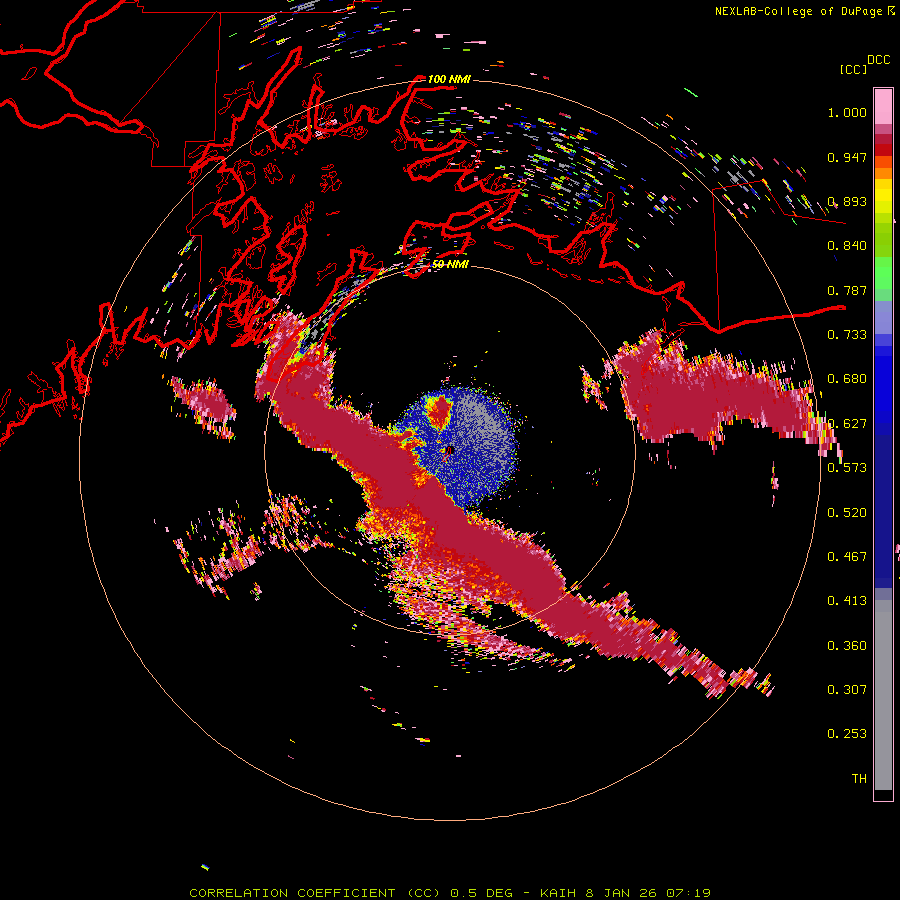Click the 0.307 color scale value
Screen dimensions: 900x900
[847, 690]
